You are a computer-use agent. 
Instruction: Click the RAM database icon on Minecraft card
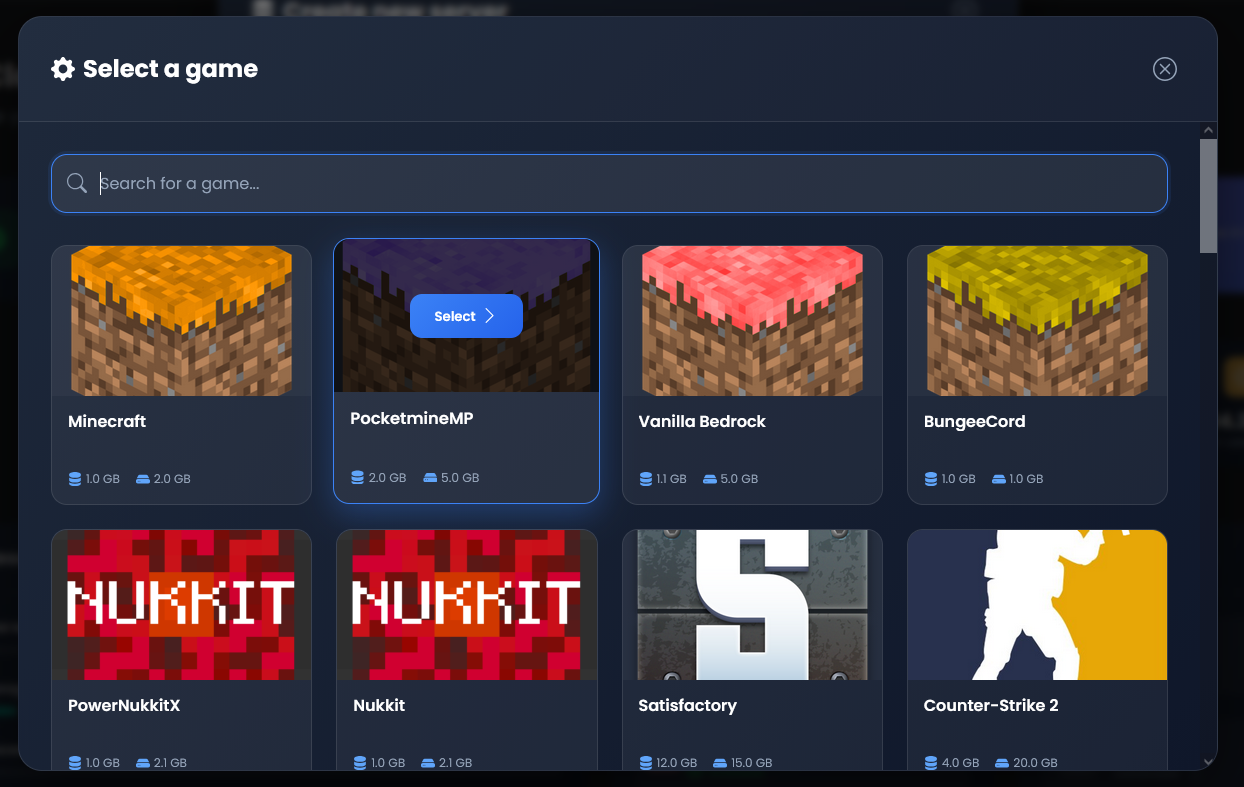[x=75, y=479]
